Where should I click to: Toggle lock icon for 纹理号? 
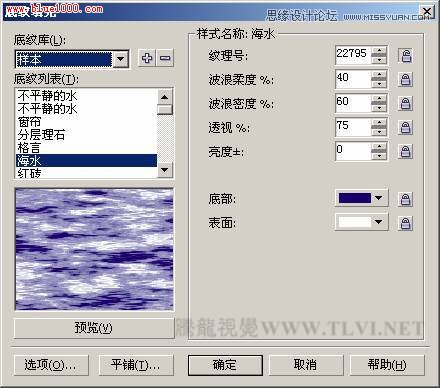pos(405,56)
